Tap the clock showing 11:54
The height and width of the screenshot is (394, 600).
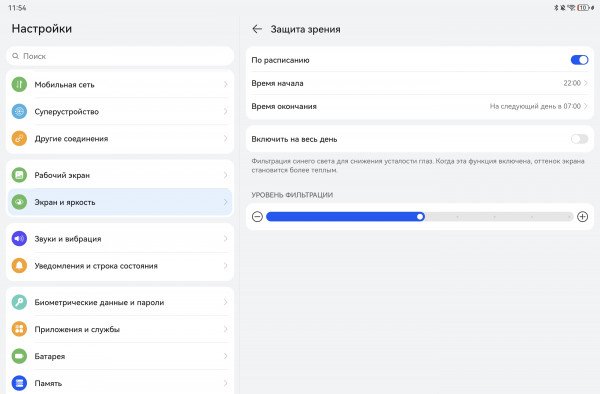[x=17, y=8]
